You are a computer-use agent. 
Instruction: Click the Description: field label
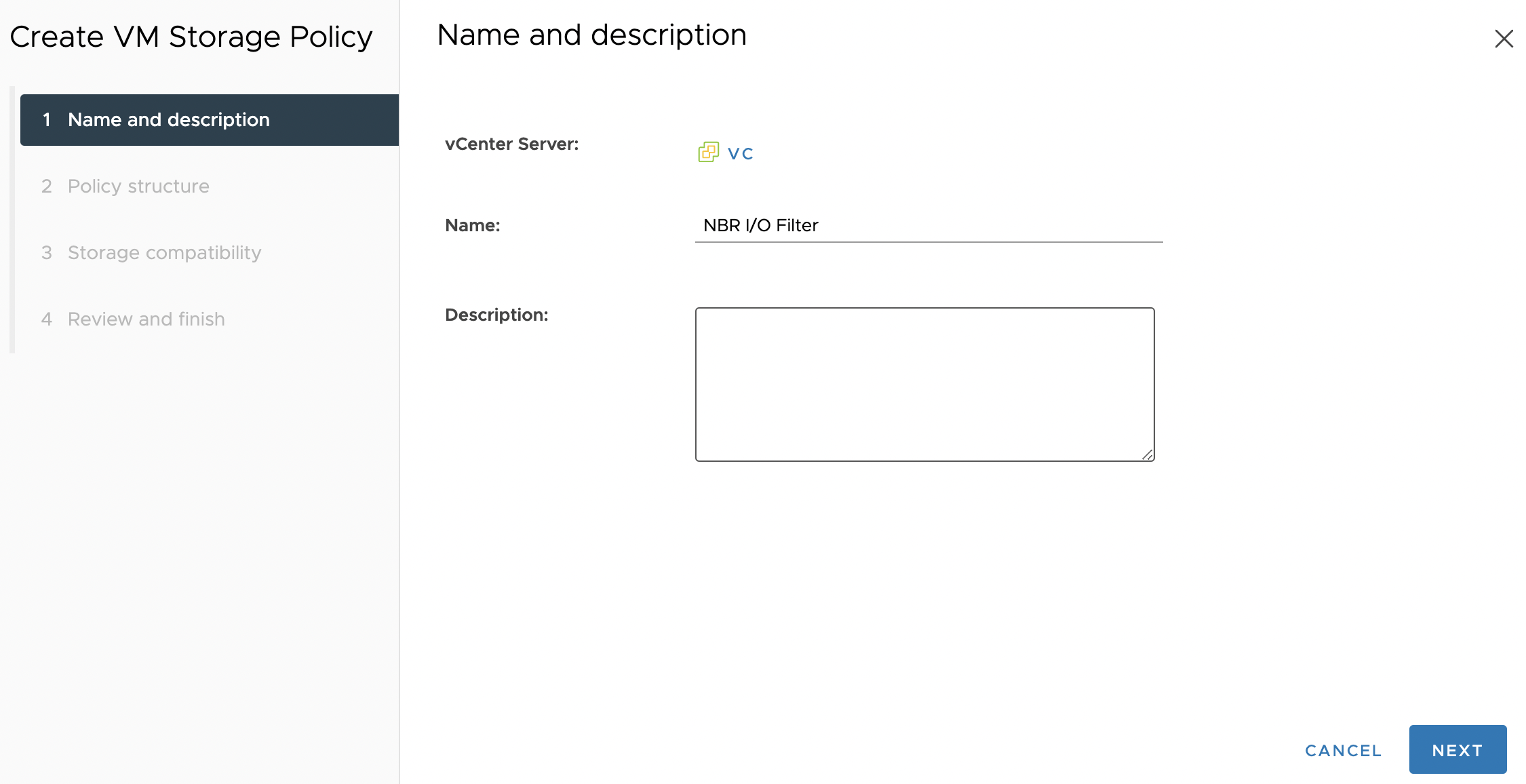tap(496, 315)
